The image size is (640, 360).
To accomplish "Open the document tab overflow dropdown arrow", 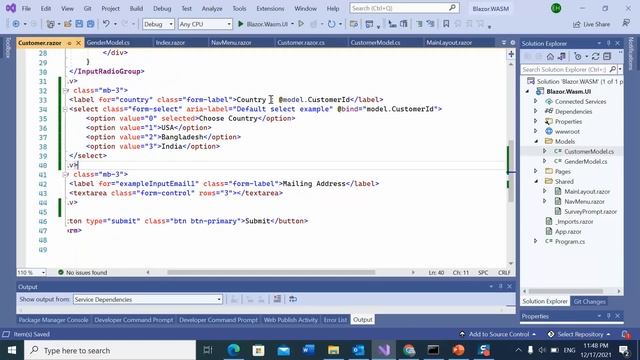I will click(504, 42).
